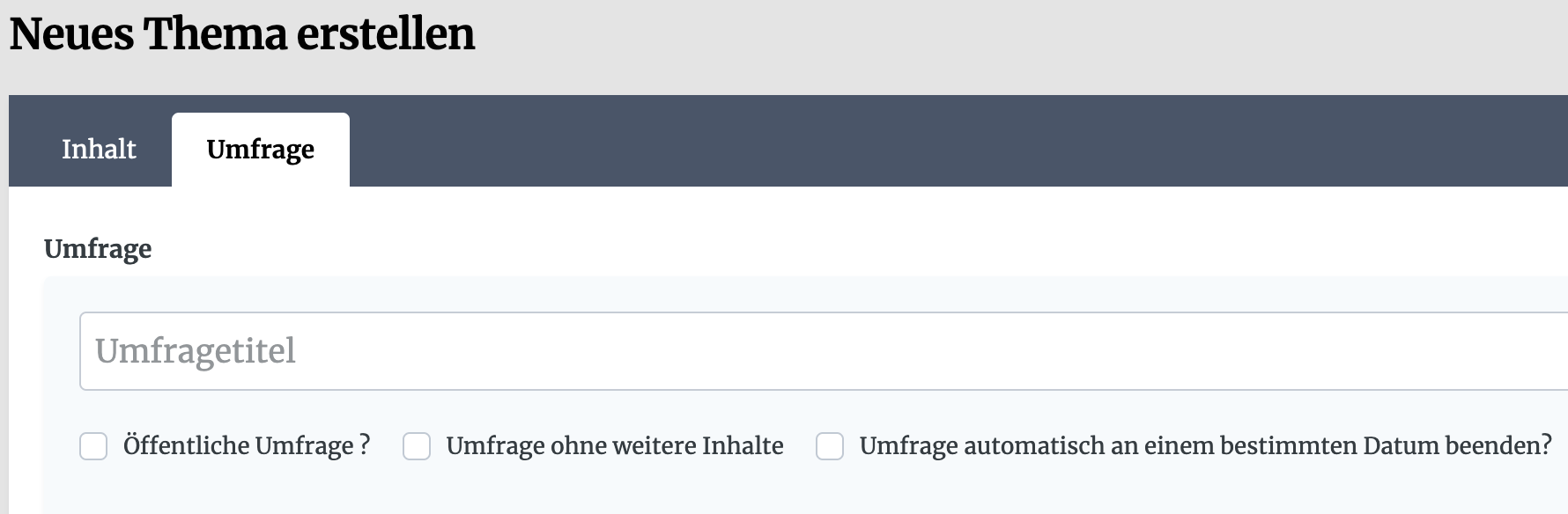The width and height of the screenshot is (1568, 514).
Task: Click the 'Öffentliche Umfrage ?' label text
Action: pyautogui.click(x=247, y=445)
